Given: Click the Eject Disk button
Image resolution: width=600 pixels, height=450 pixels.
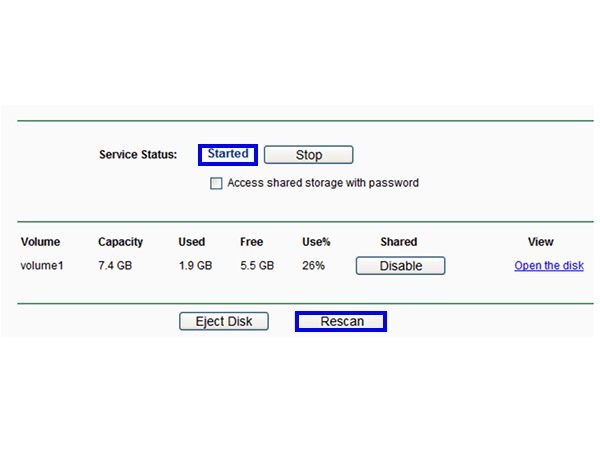Looking at the screenshot, I should pos(224,321).
